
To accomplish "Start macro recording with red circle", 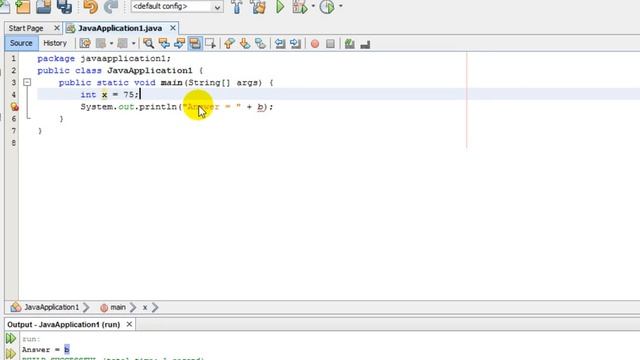I will [x=315, y=44].
